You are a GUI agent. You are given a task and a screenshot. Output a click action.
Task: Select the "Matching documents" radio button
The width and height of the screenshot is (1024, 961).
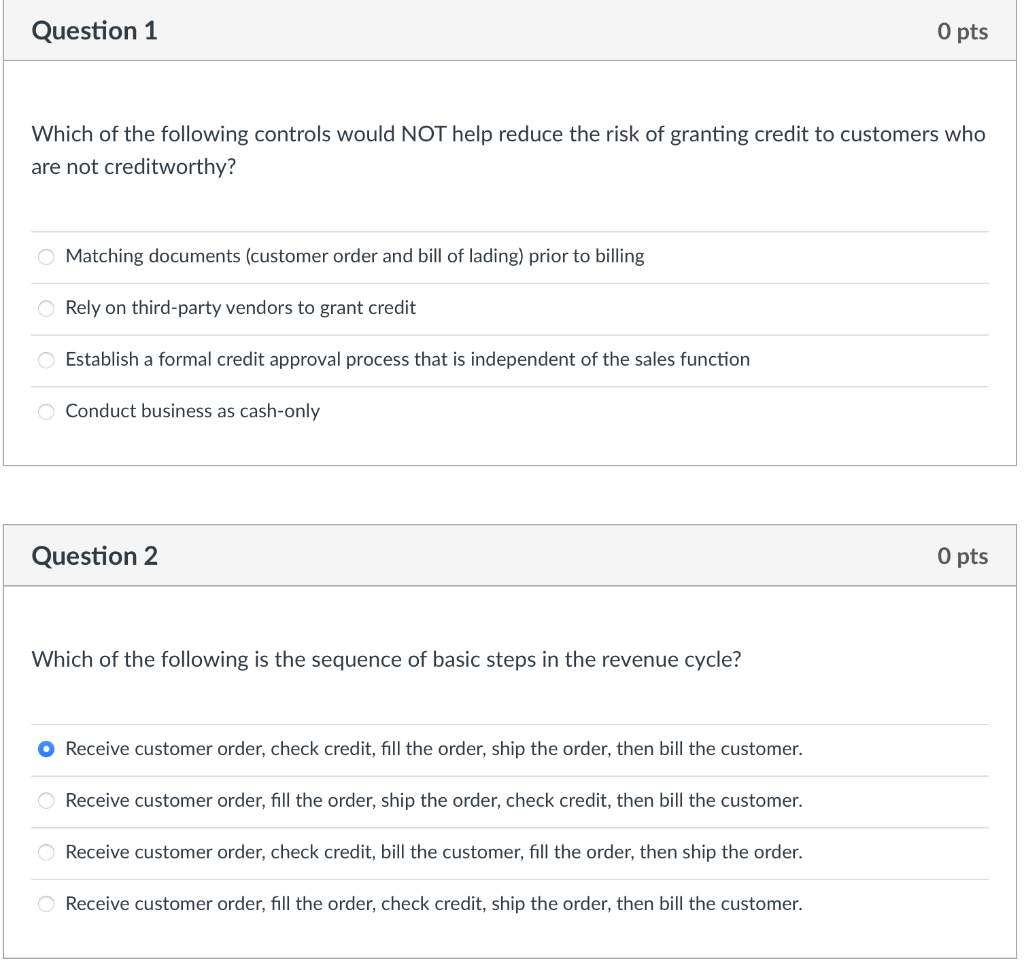(46, 257)
